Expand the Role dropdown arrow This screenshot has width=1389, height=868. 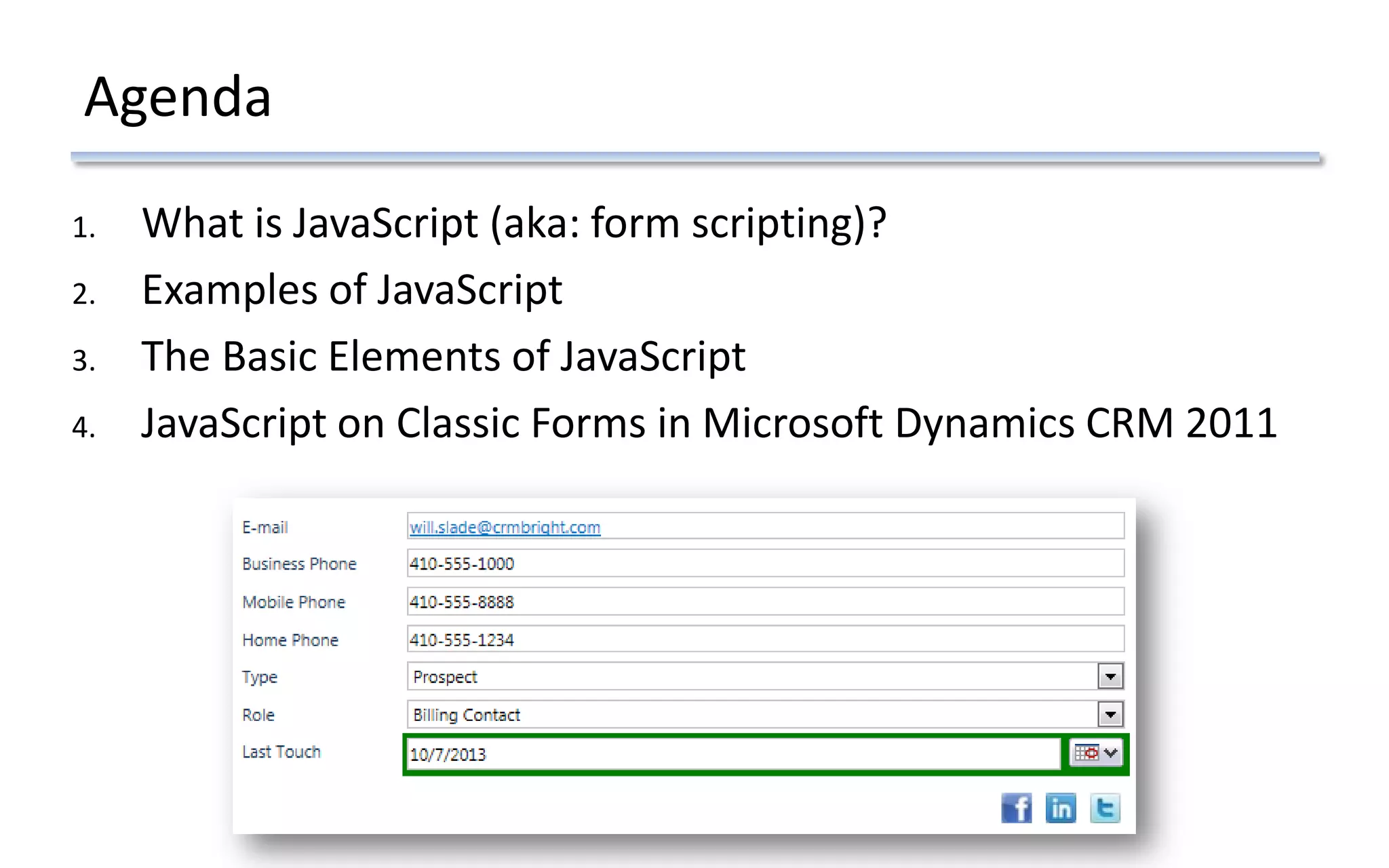(x=1110, y=715)
